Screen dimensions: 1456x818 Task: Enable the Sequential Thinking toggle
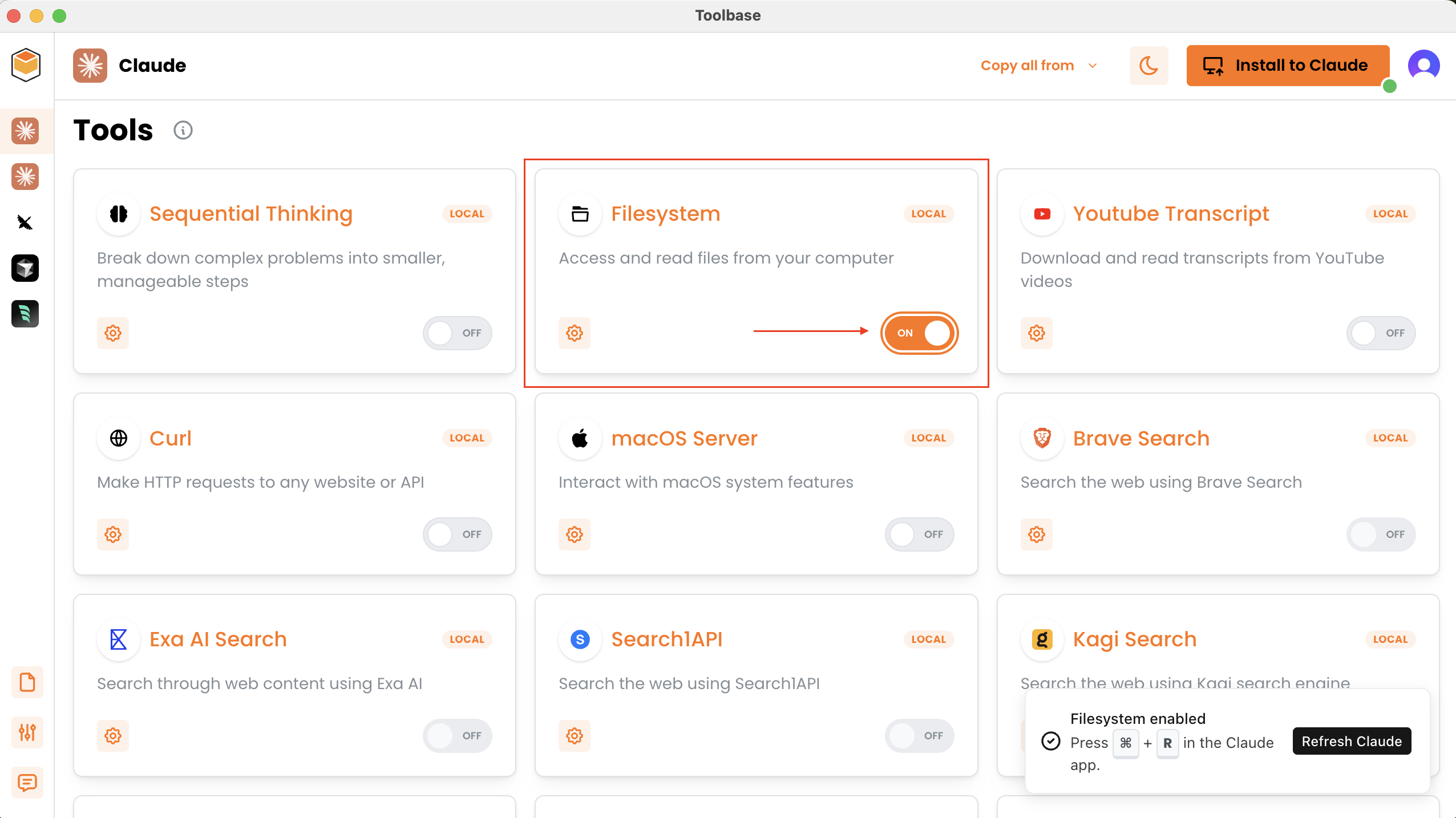pyautogui.click(x=457, y=333)
